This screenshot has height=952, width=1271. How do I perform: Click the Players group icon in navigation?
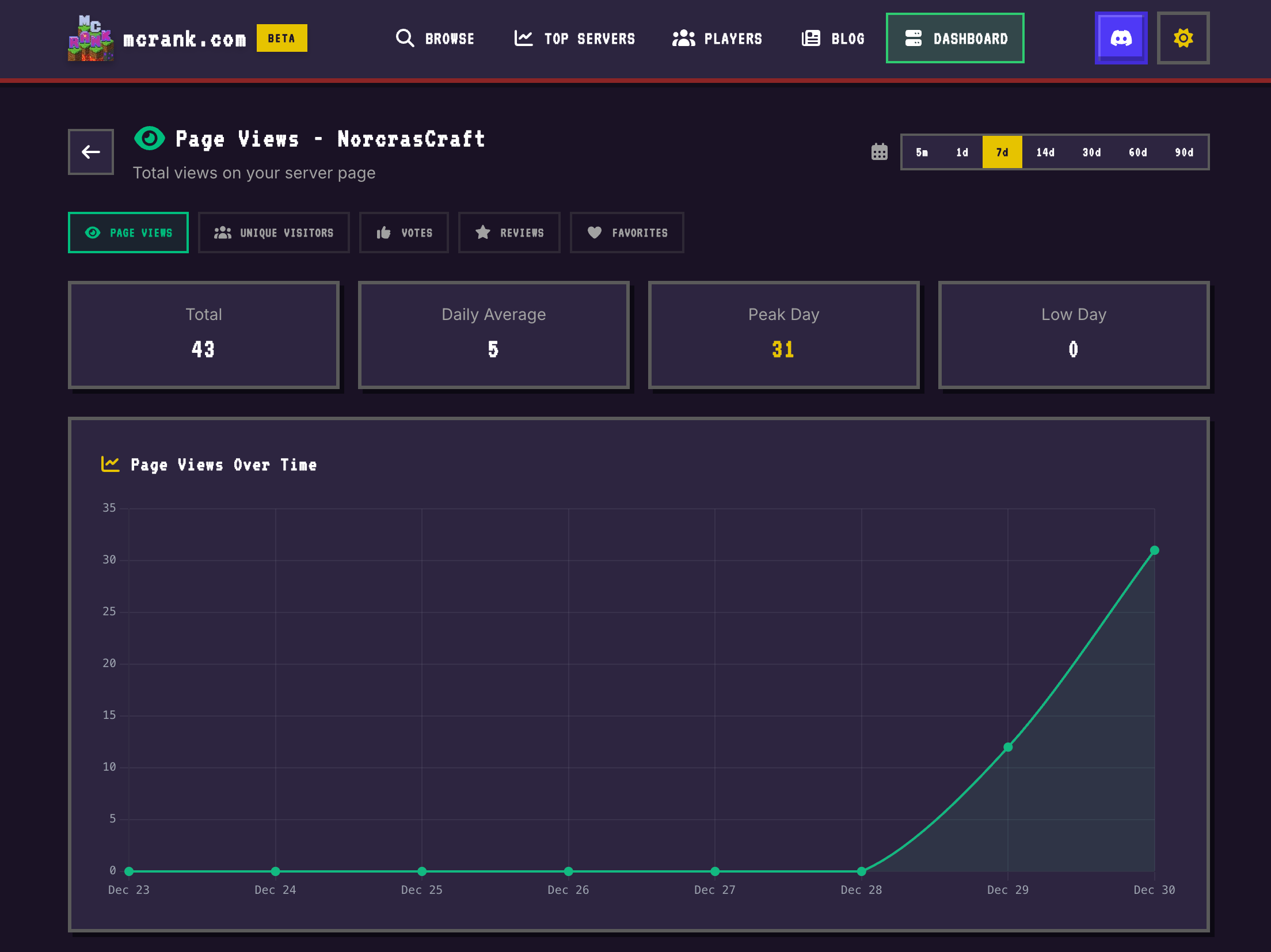tap(683, 38)
